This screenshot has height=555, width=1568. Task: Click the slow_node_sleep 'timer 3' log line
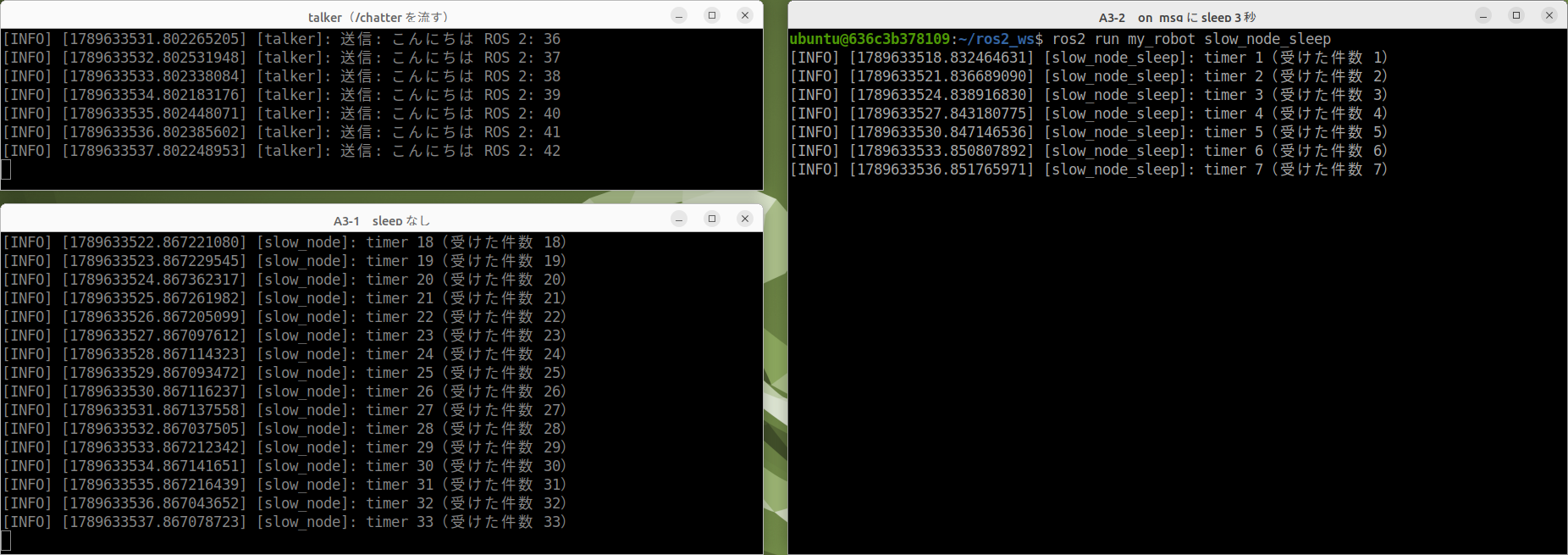click(x=1089, y=95)
